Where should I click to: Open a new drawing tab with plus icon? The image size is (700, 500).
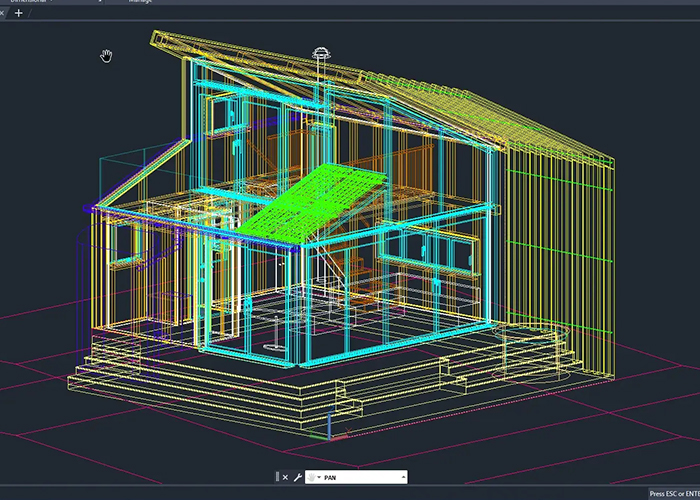(18, 13)
